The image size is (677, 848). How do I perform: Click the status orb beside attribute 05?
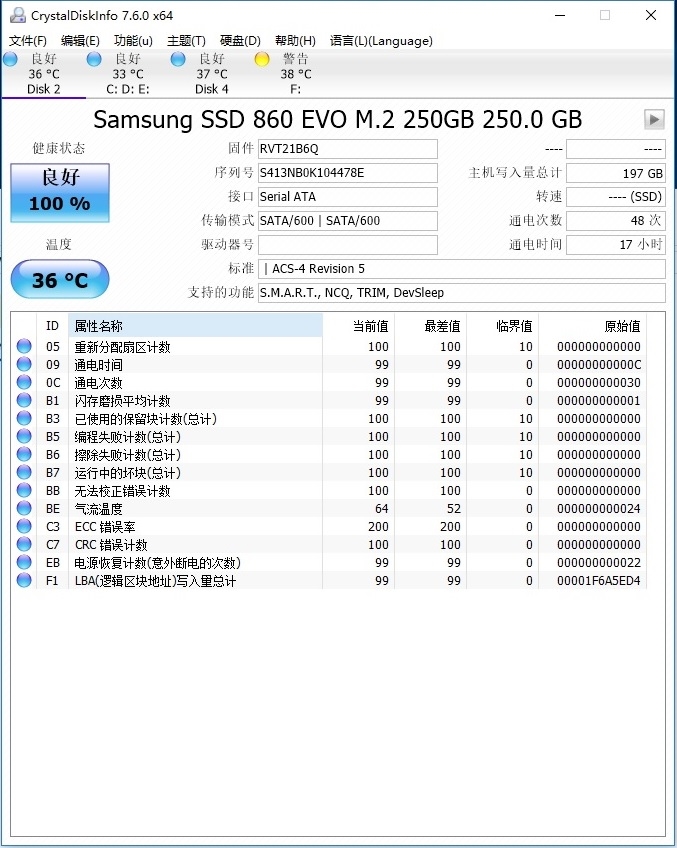tap(24, 347)
